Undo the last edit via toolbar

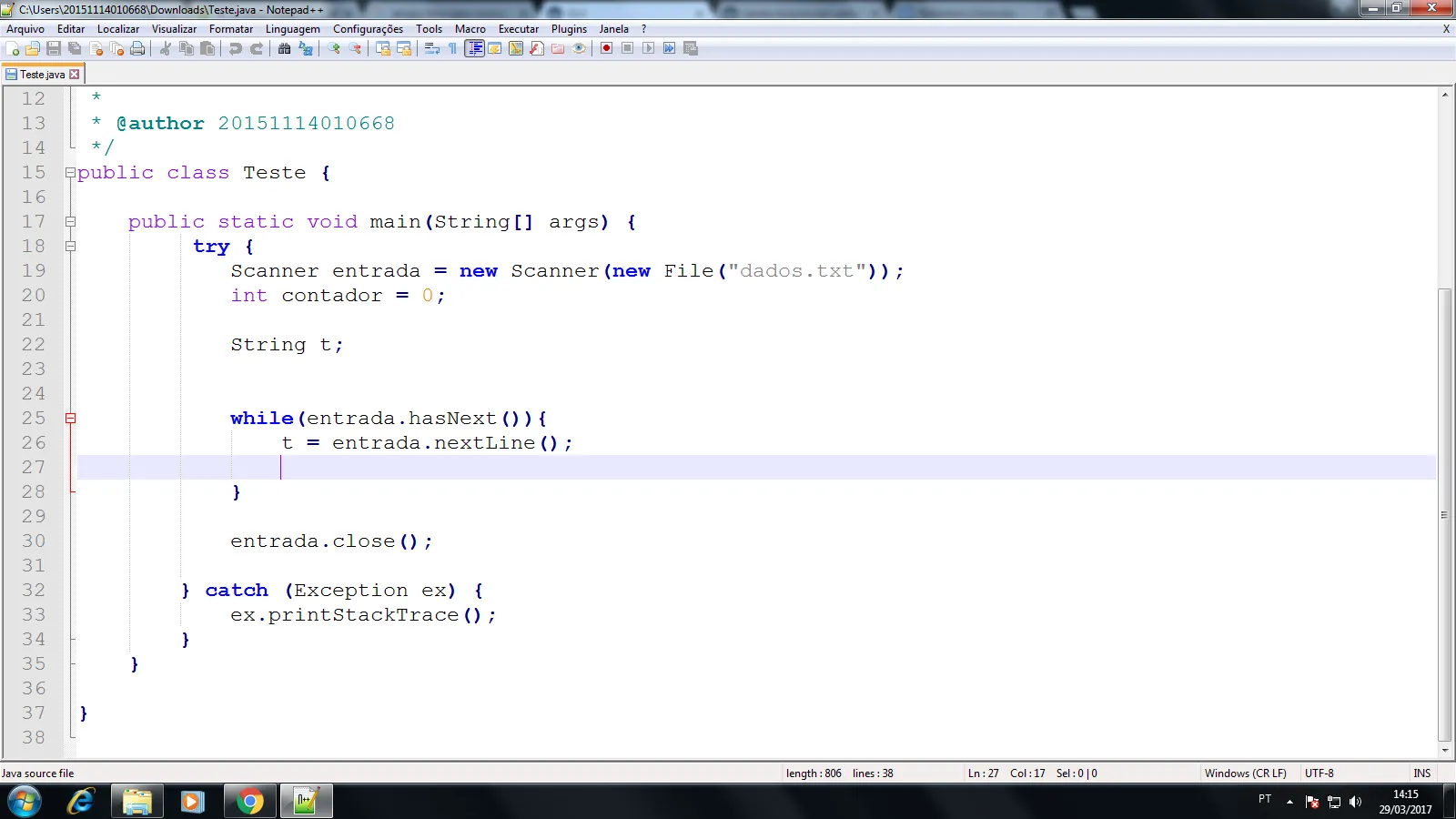pyautogui.click(x=236, y=48)
